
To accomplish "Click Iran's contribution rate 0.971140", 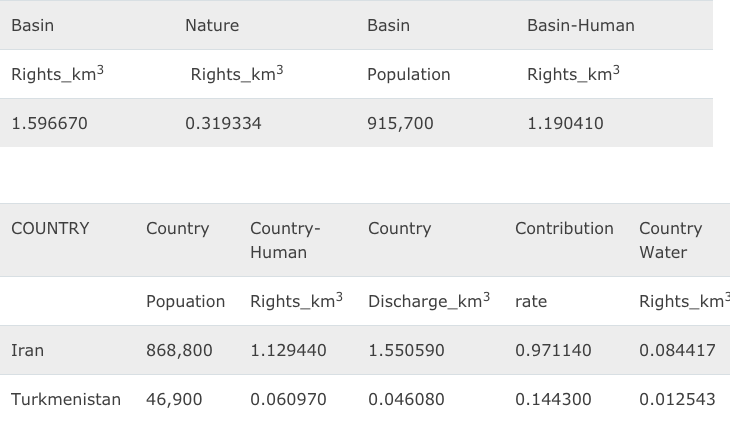I will [x=553, y=351].
